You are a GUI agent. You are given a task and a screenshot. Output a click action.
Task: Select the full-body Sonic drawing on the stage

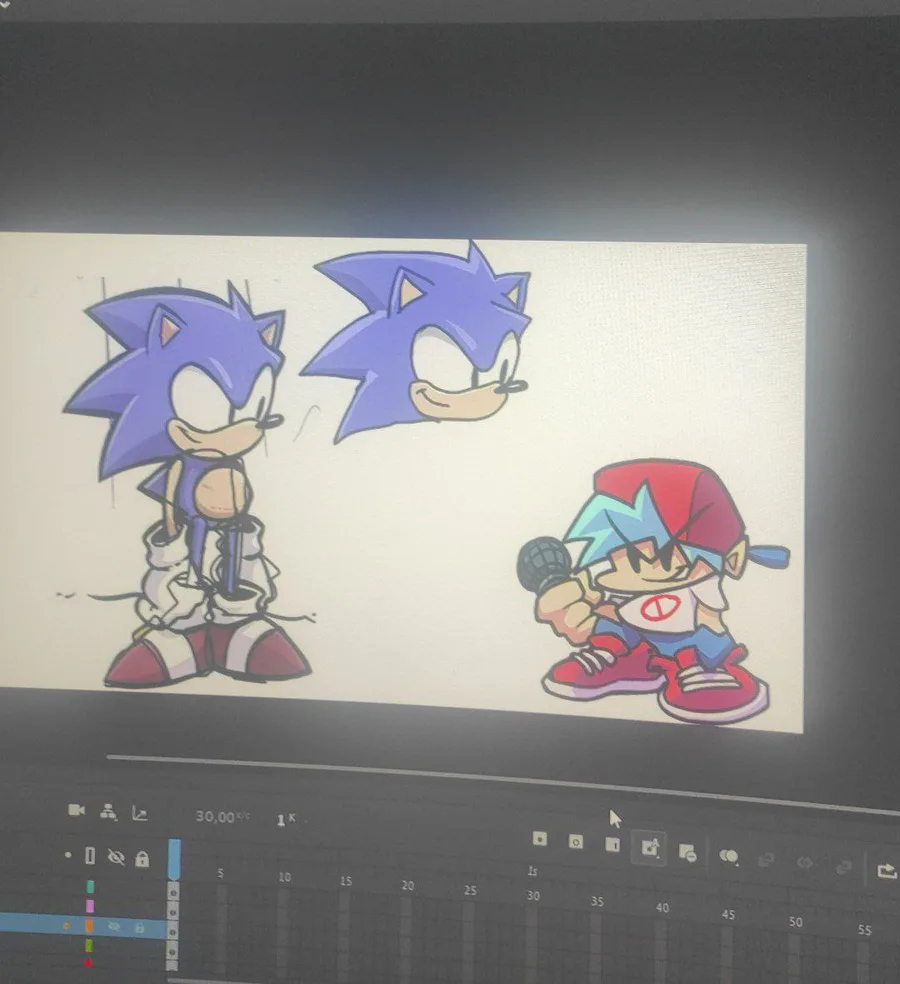click(186, 483)
